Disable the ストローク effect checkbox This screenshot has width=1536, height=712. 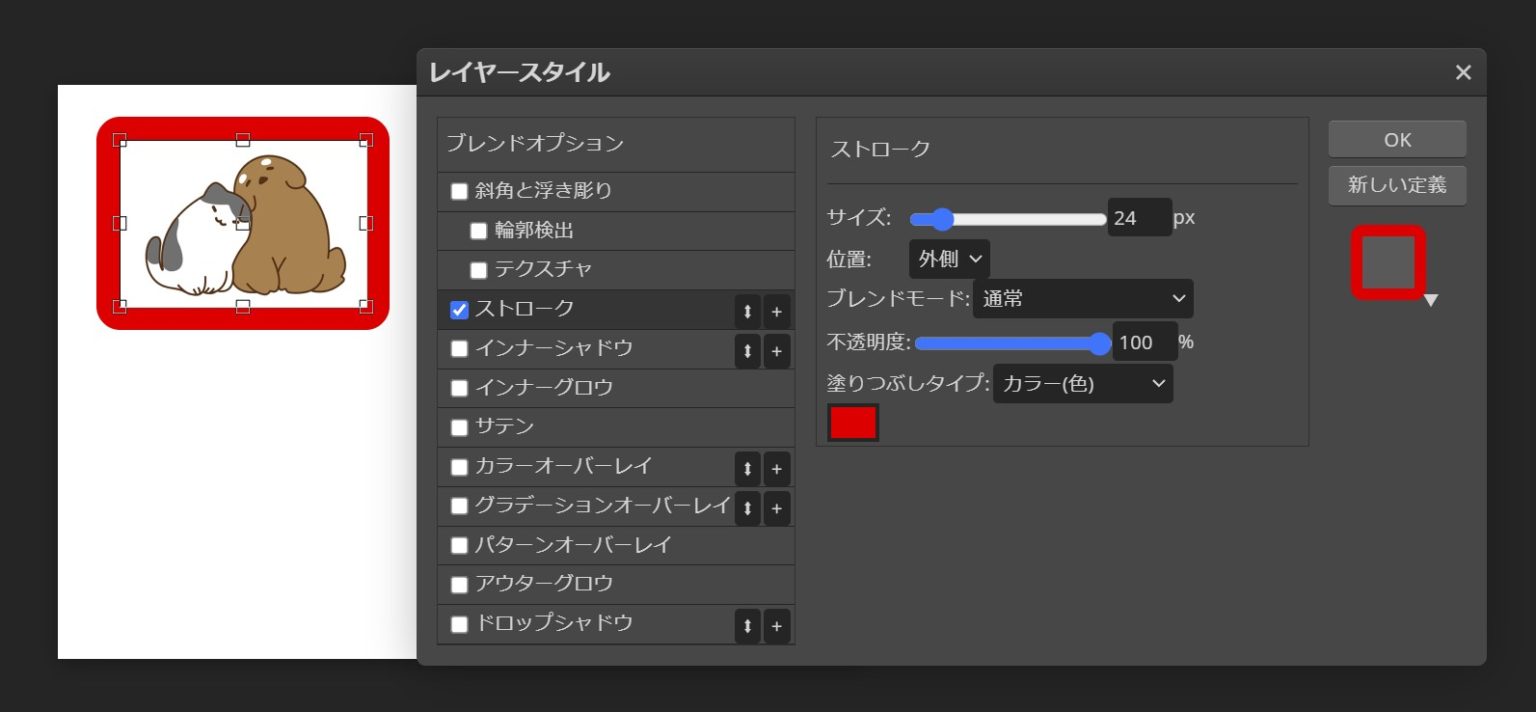(459, 310)
